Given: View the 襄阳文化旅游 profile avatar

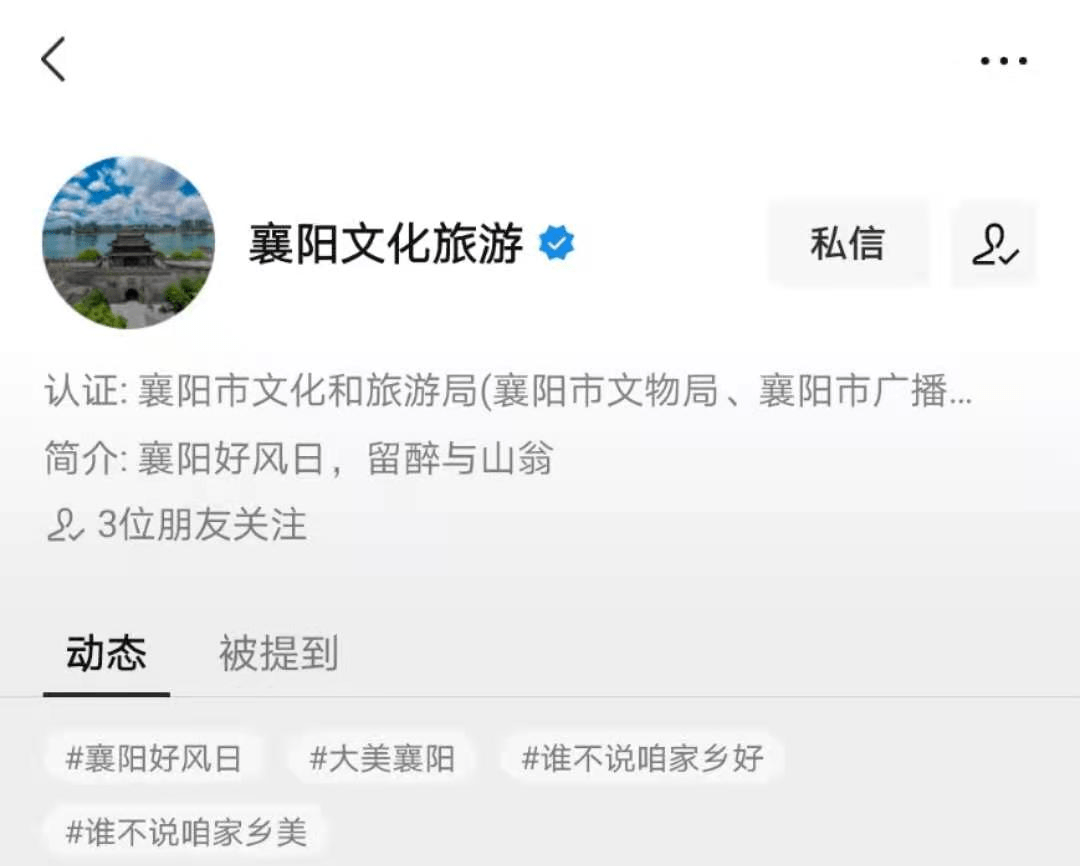Looking at the screenshot, I should pos(129,243).
